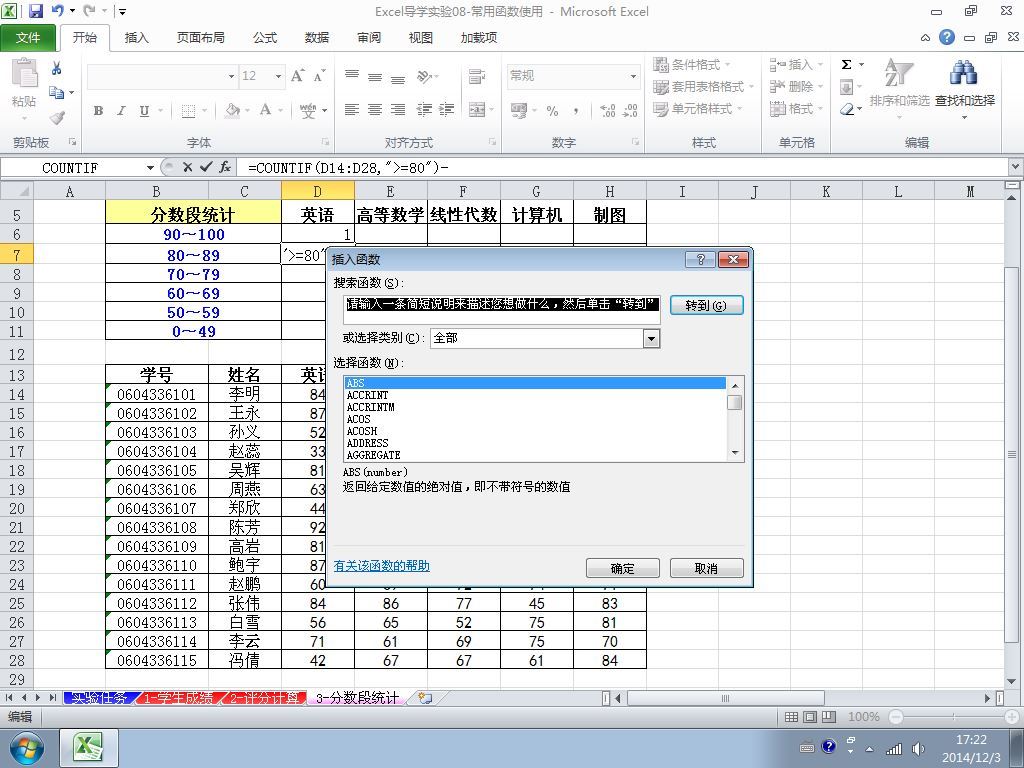Click the Sort and Filter icon
Viewport: 1024px width, 768px height.
899,72
